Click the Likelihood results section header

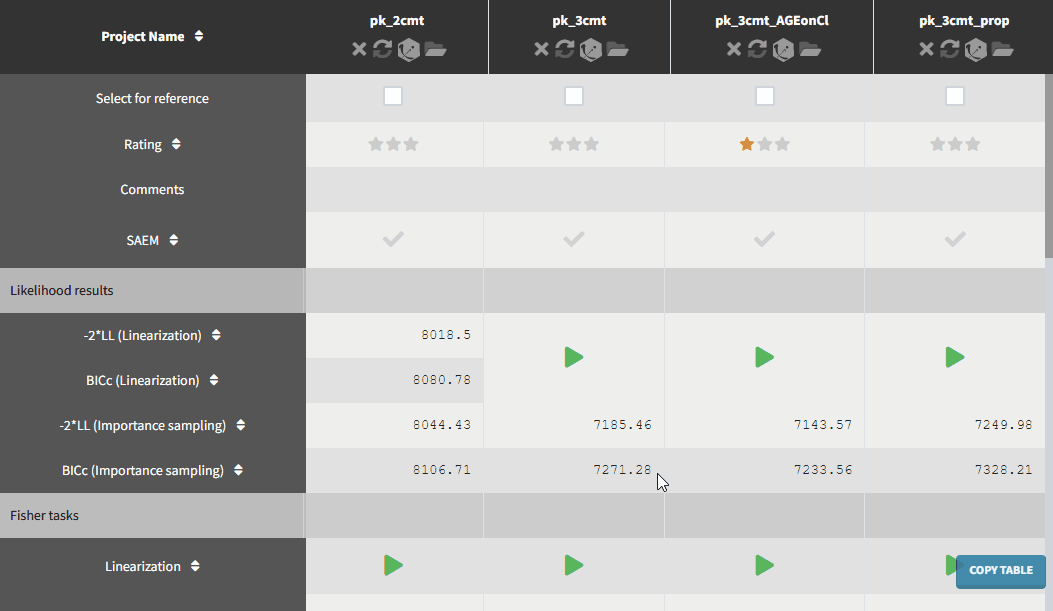coord(62,291)
